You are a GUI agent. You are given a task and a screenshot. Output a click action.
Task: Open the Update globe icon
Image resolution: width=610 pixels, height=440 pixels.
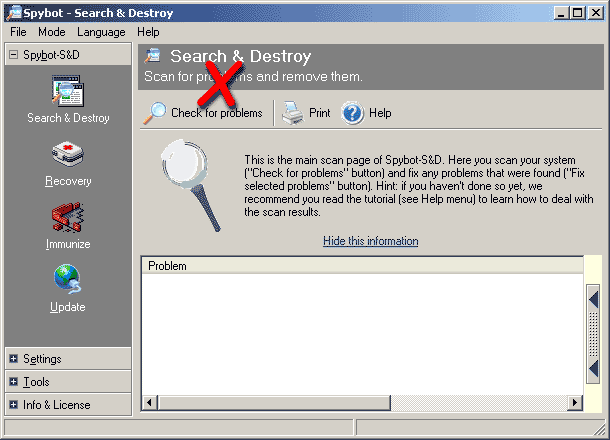[68, 280]
